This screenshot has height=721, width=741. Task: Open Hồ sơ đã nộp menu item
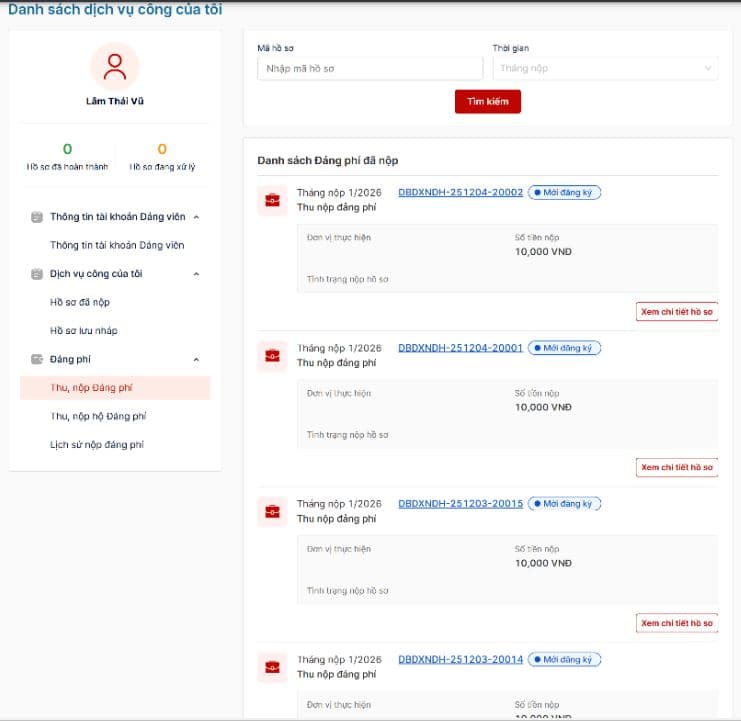tap(80, 302)
